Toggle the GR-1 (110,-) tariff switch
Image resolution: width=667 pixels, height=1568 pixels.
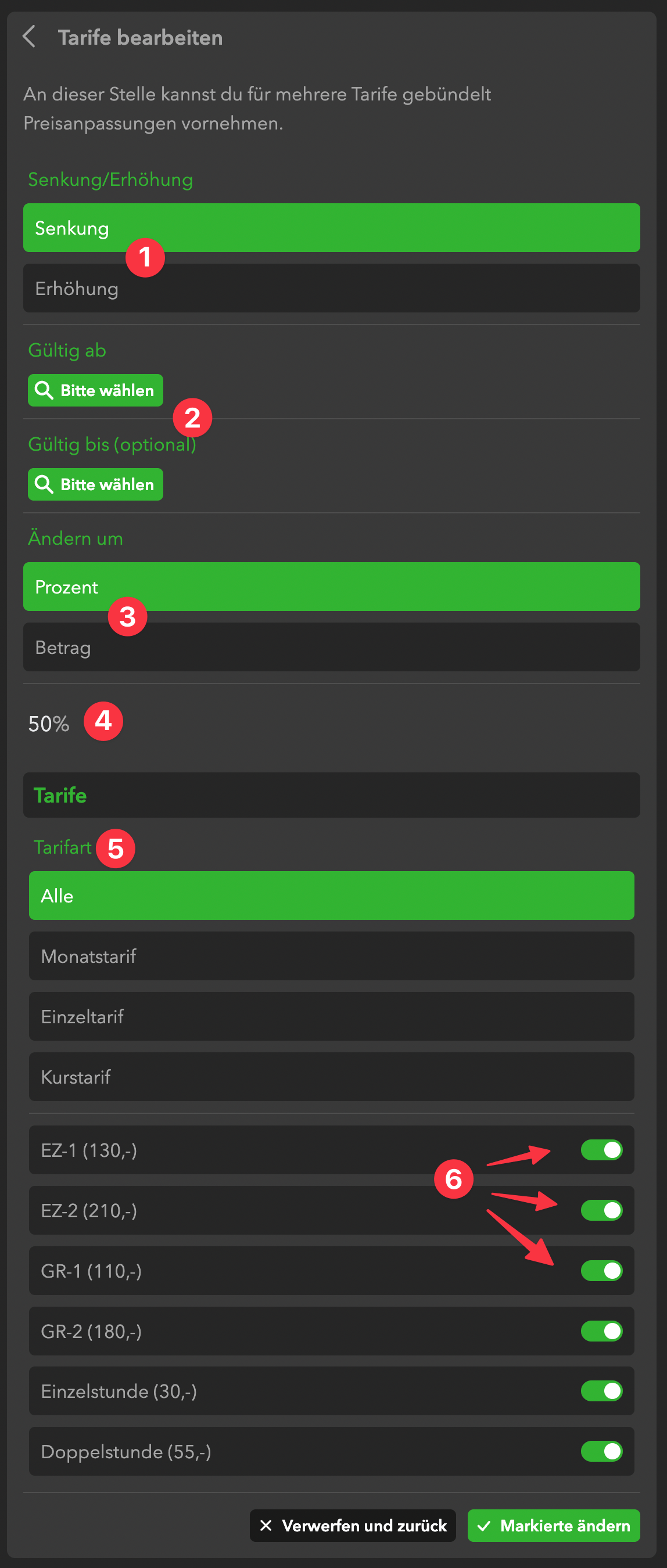pos(601,1270)
